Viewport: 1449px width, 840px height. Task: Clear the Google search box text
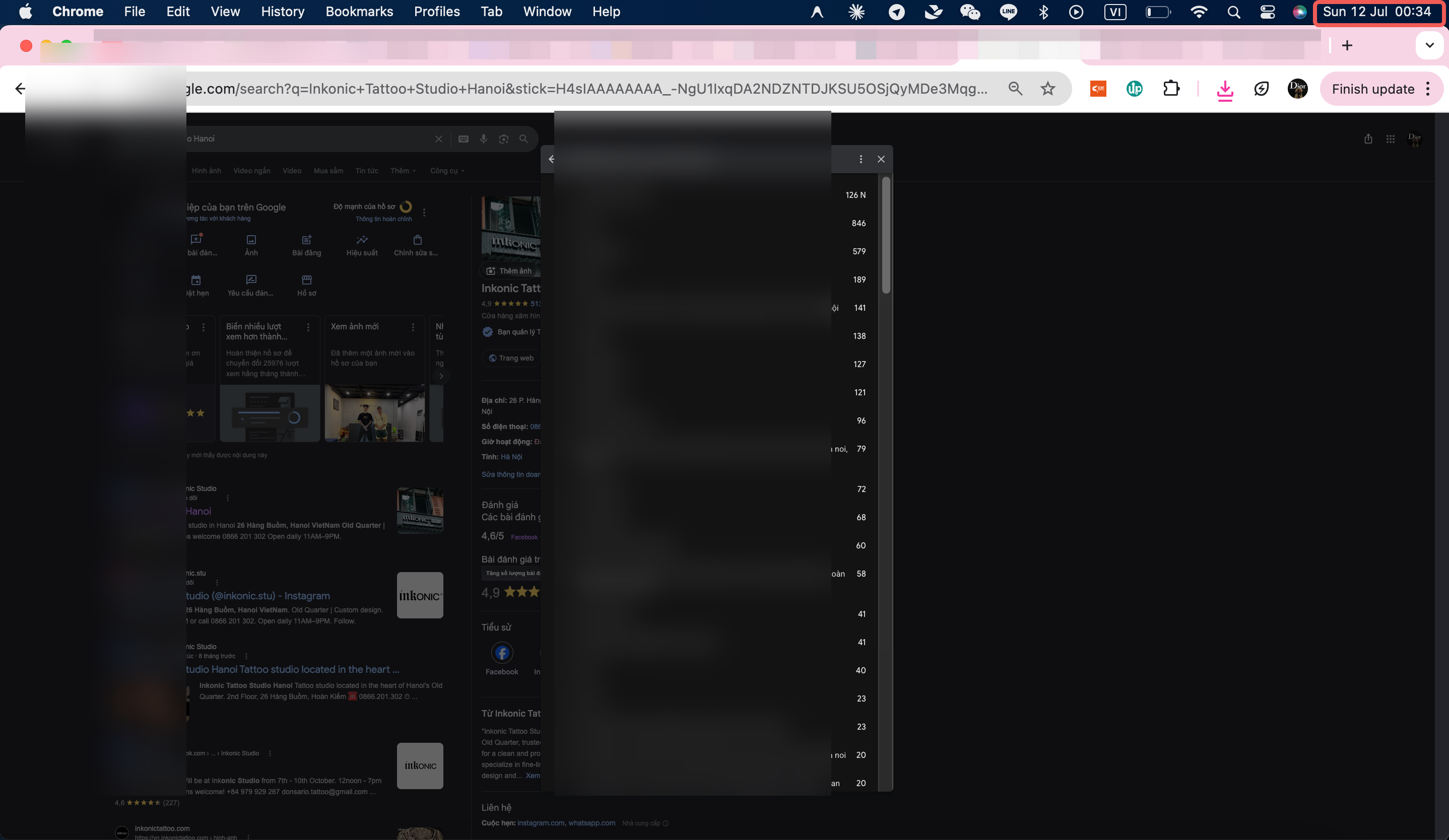click(x=439, y=139)
